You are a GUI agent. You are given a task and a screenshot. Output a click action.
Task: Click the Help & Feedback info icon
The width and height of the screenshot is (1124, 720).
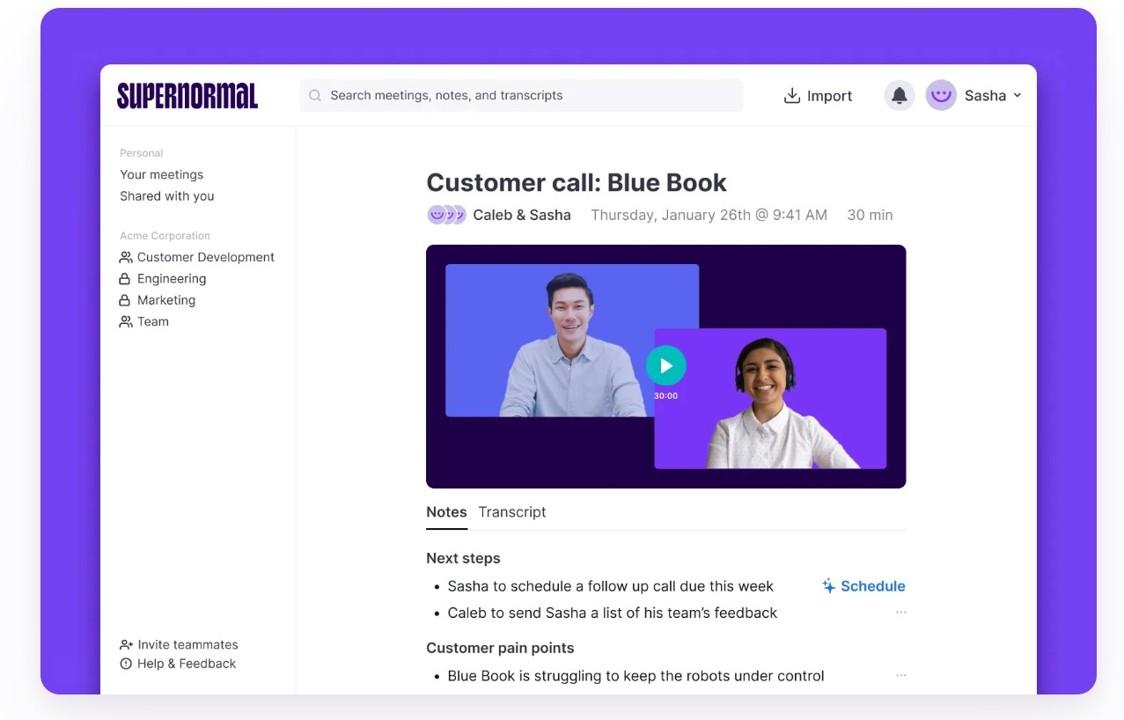126,663
